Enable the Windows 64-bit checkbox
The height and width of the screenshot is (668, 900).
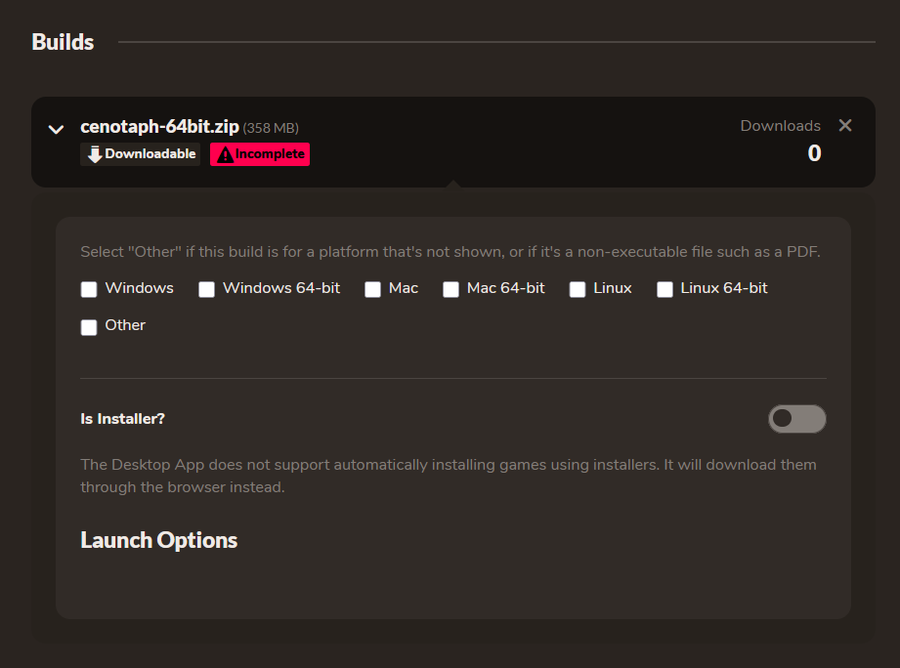(207, 289)
